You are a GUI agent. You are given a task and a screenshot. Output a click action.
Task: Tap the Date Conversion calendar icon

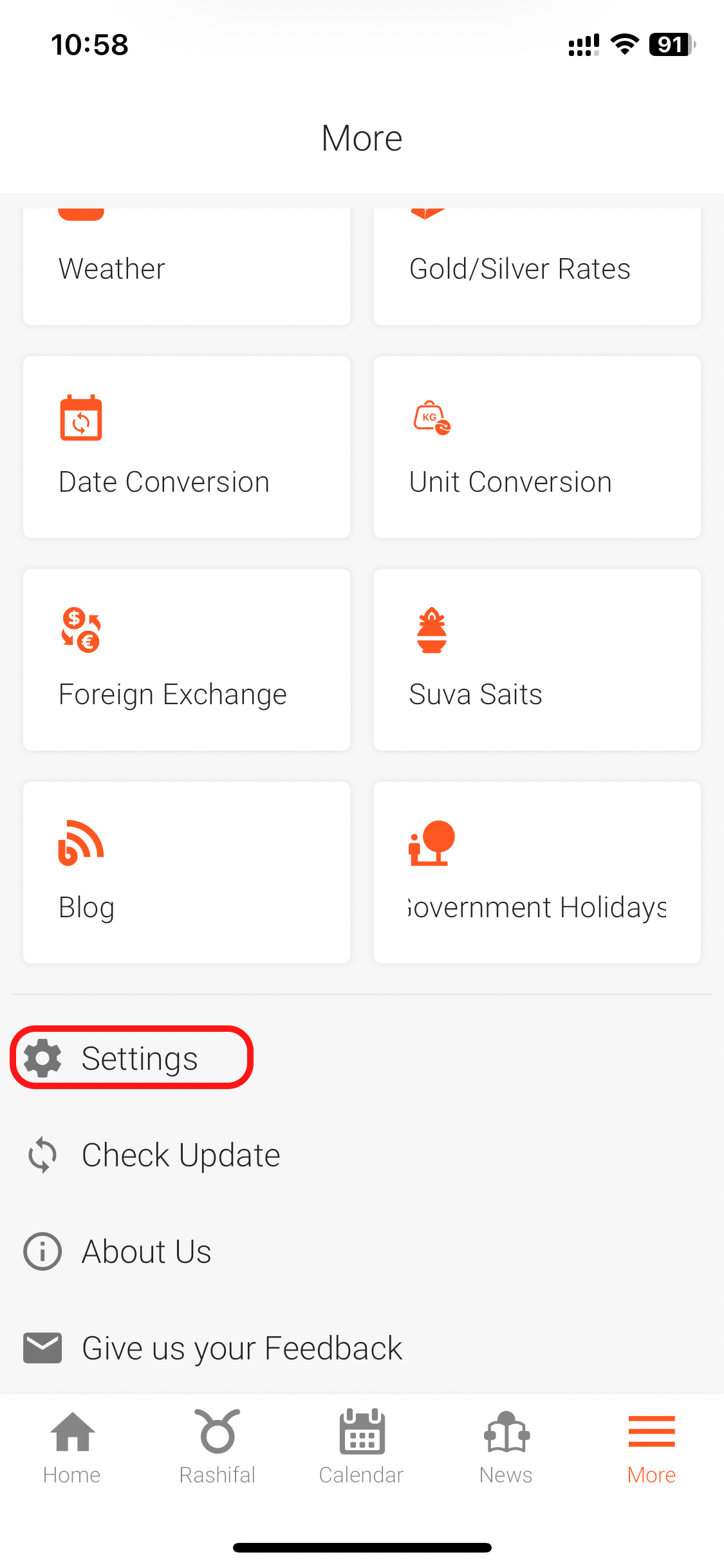81,418
